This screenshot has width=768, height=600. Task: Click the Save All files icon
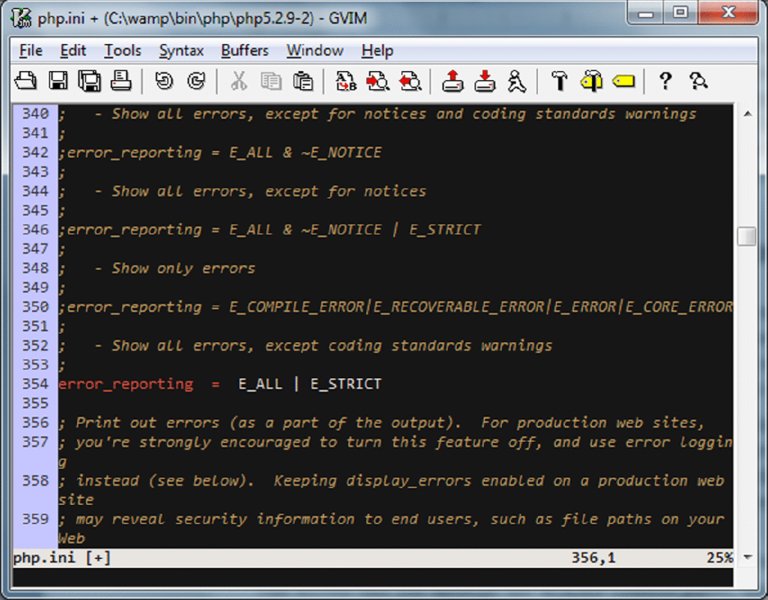click(89, 81)
